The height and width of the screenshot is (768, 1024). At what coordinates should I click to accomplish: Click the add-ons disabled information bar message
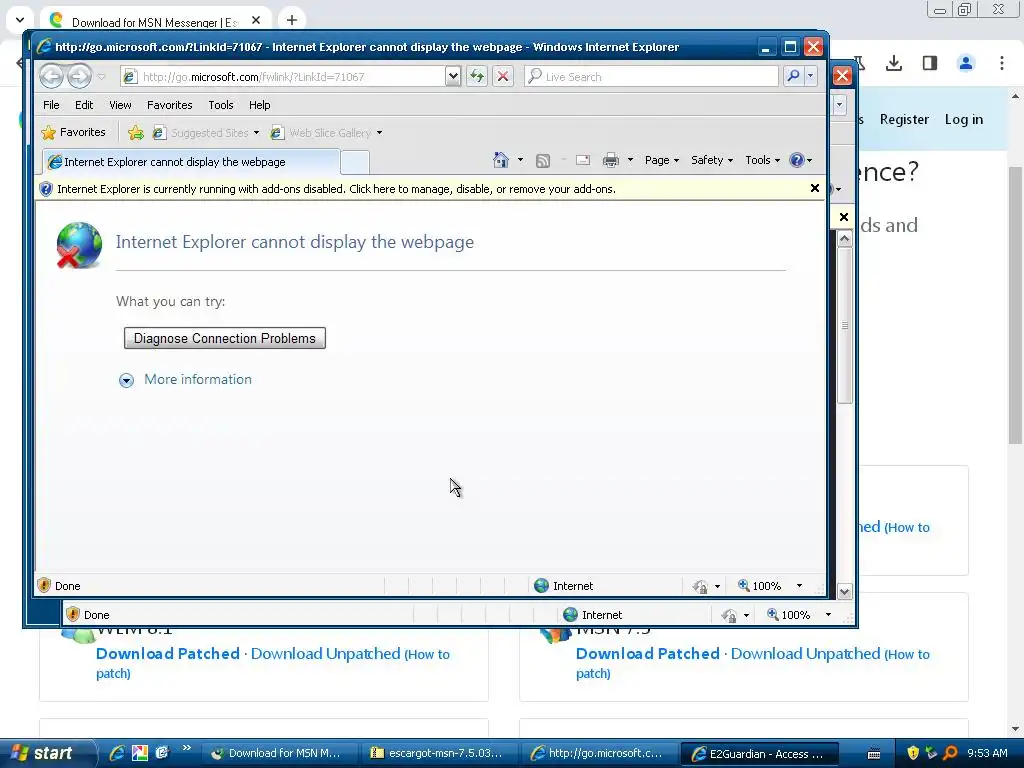[336, 189]
